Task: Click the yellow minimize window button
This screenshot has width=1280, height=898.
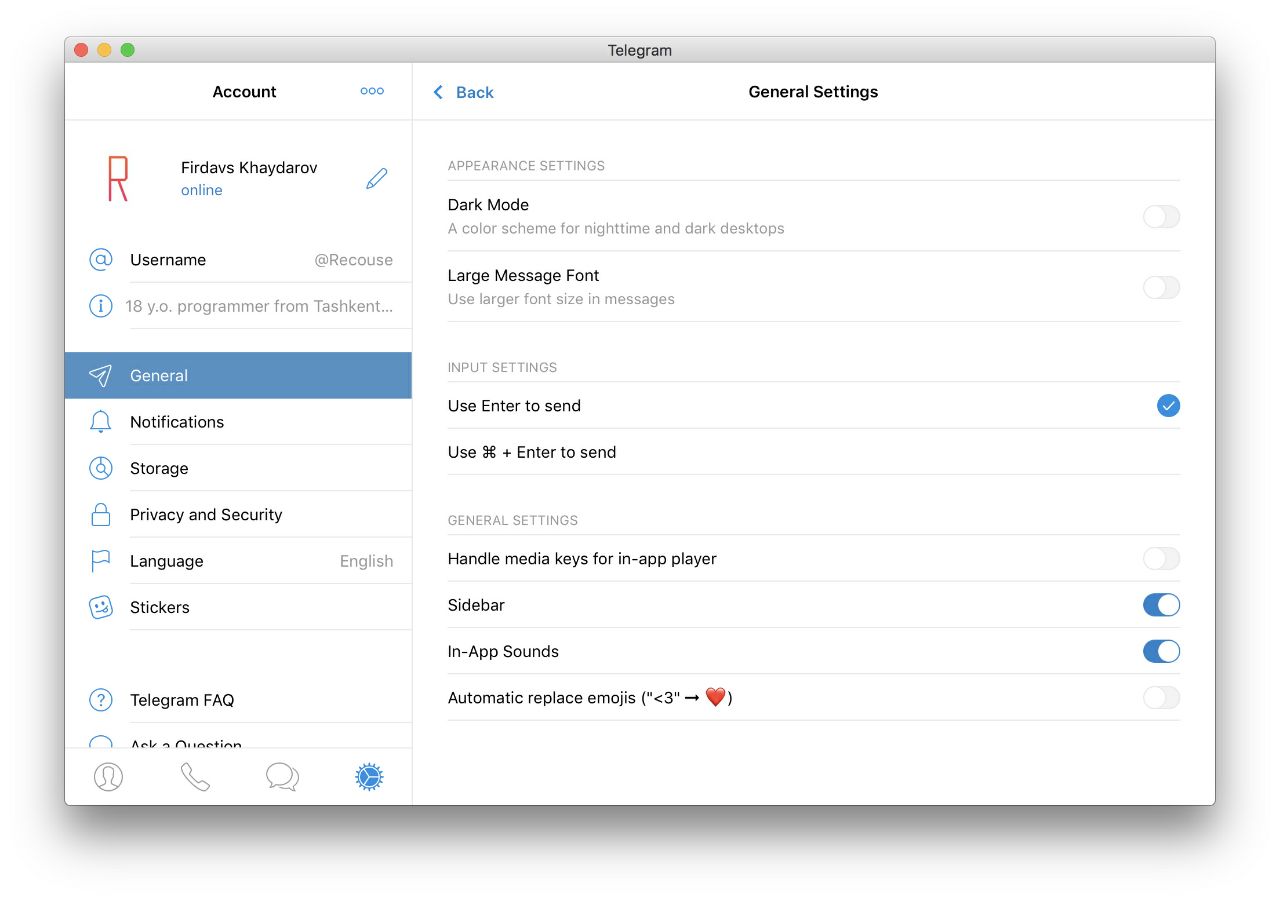Action: click(x=105, y=50)
